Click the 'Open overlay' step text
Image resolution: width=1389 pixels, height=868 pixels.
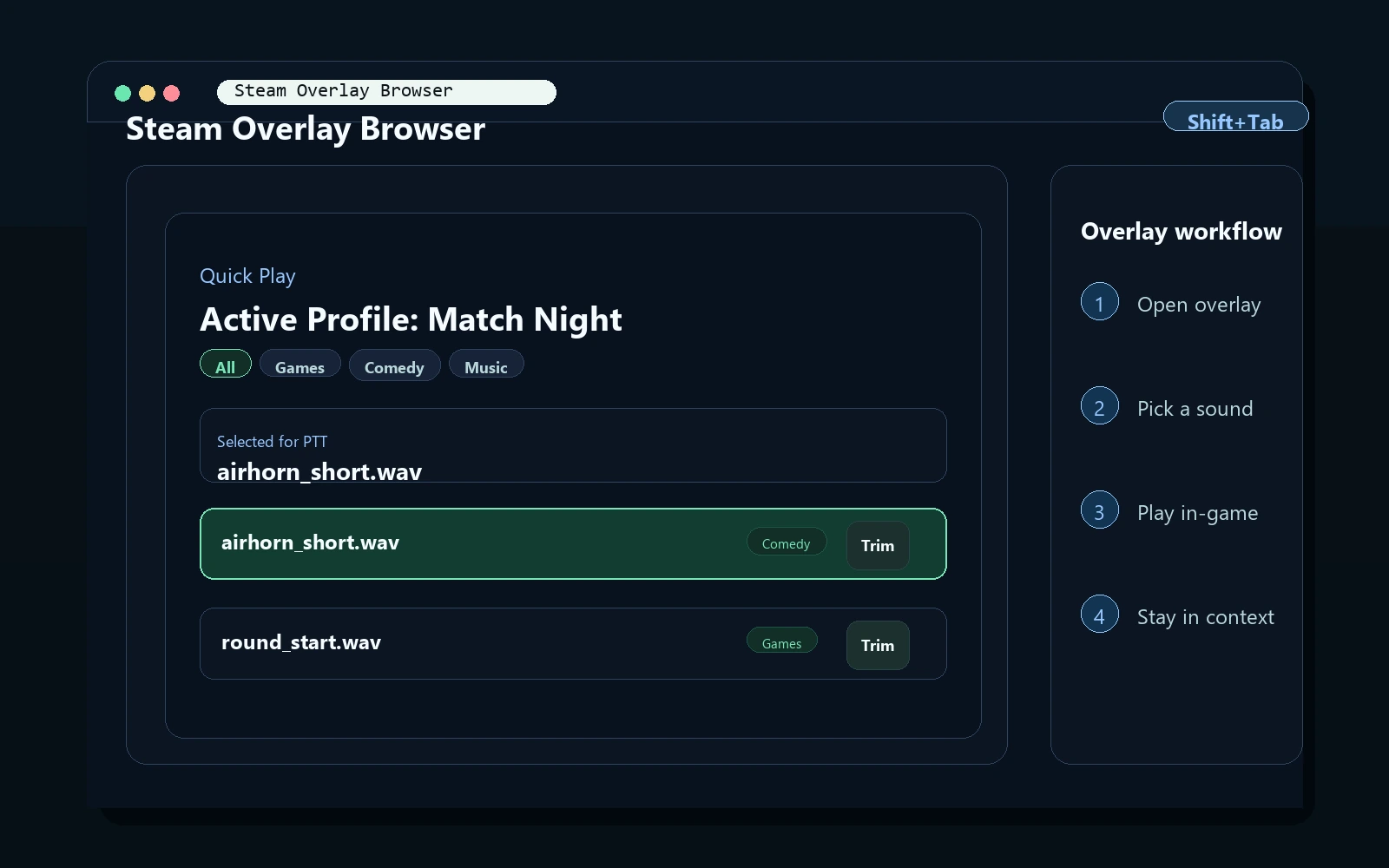coord(1199,305)
